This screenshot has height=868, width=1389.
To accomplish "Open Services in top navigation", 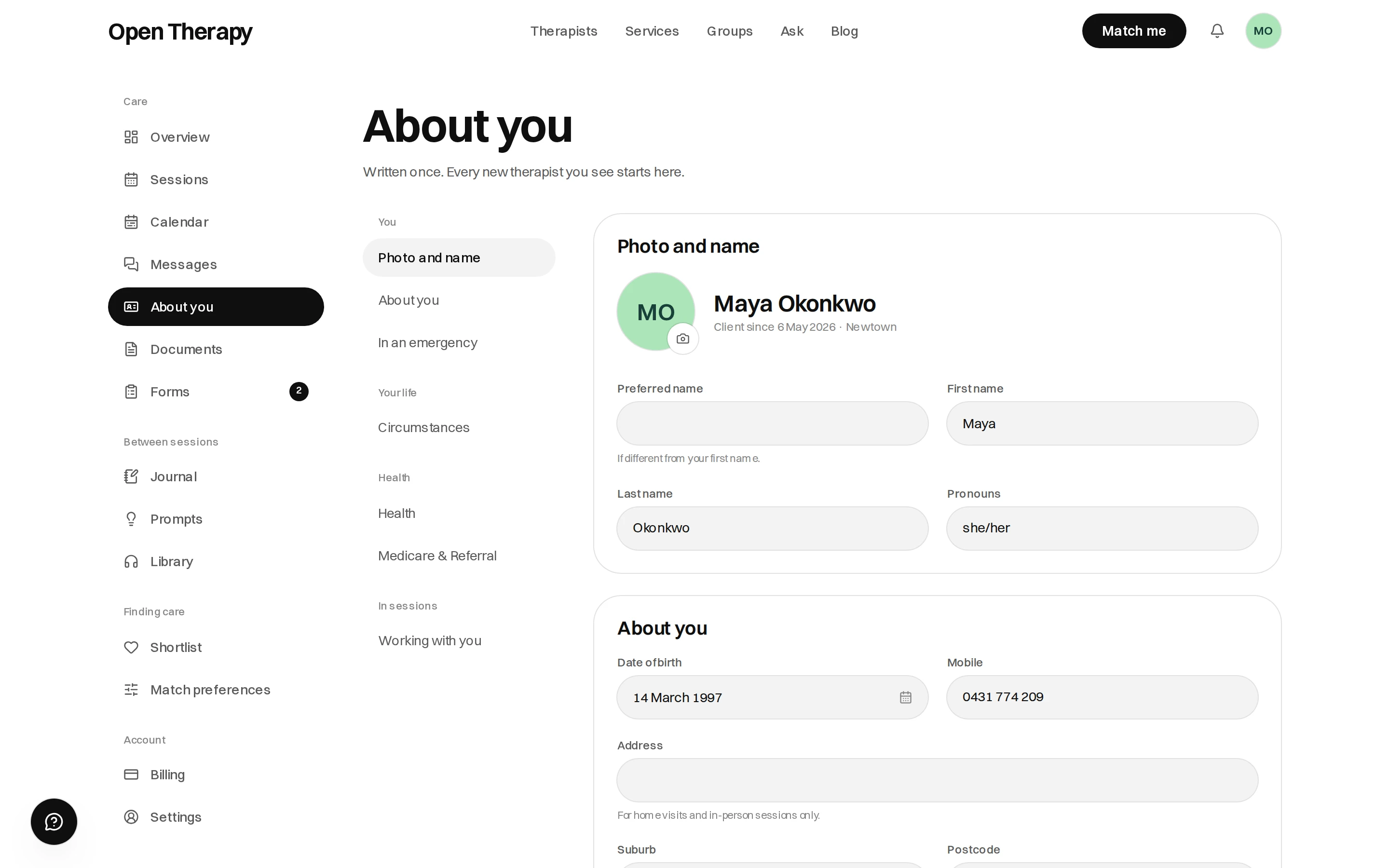I will point(652,31).
